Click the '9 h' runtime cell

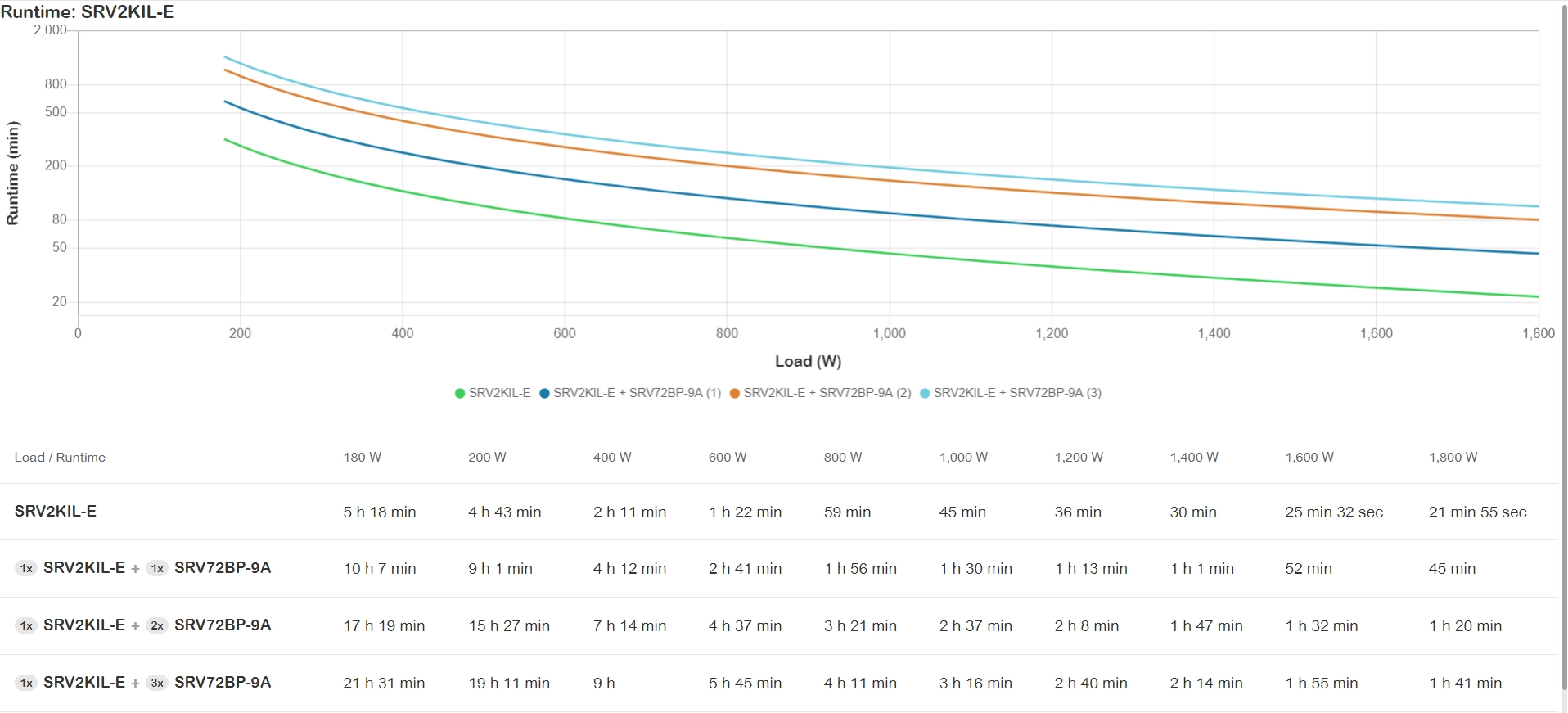tap(604, 684)
